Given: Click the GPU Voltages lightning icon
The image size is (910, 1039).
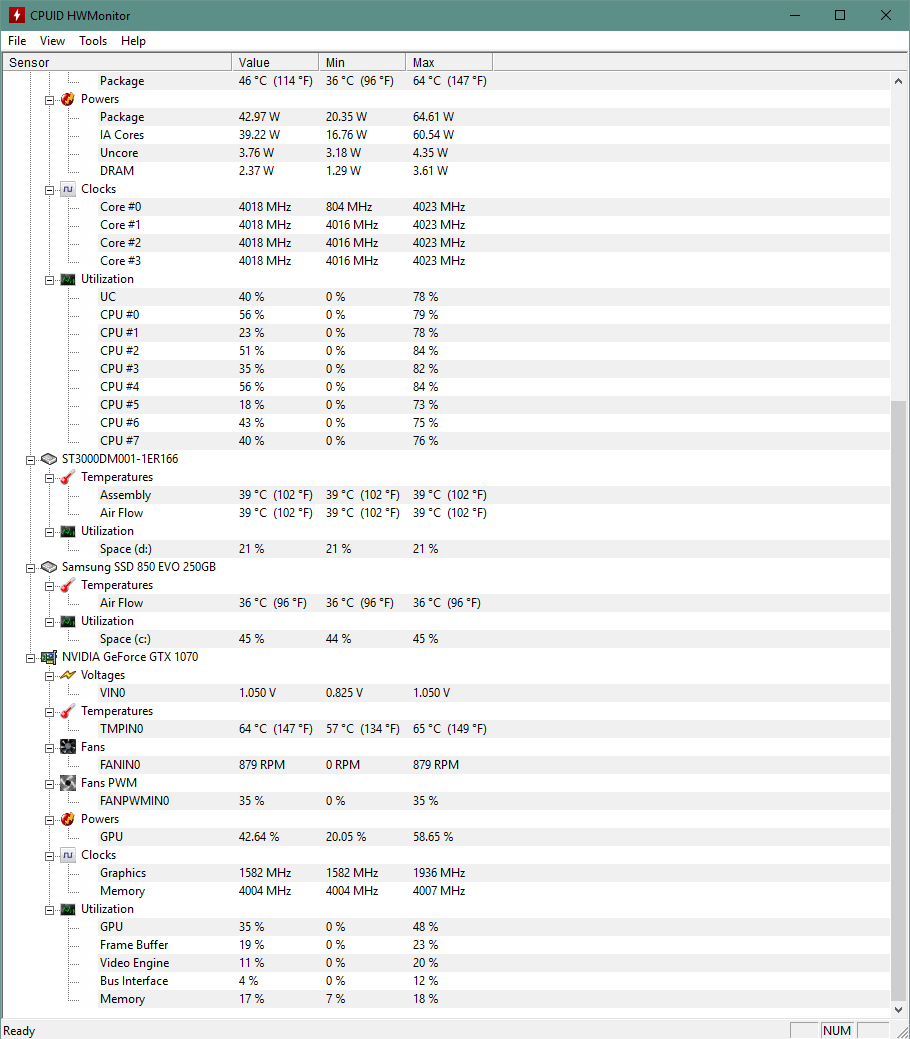Looking at the screenshot, I should [x=68, y=675].
